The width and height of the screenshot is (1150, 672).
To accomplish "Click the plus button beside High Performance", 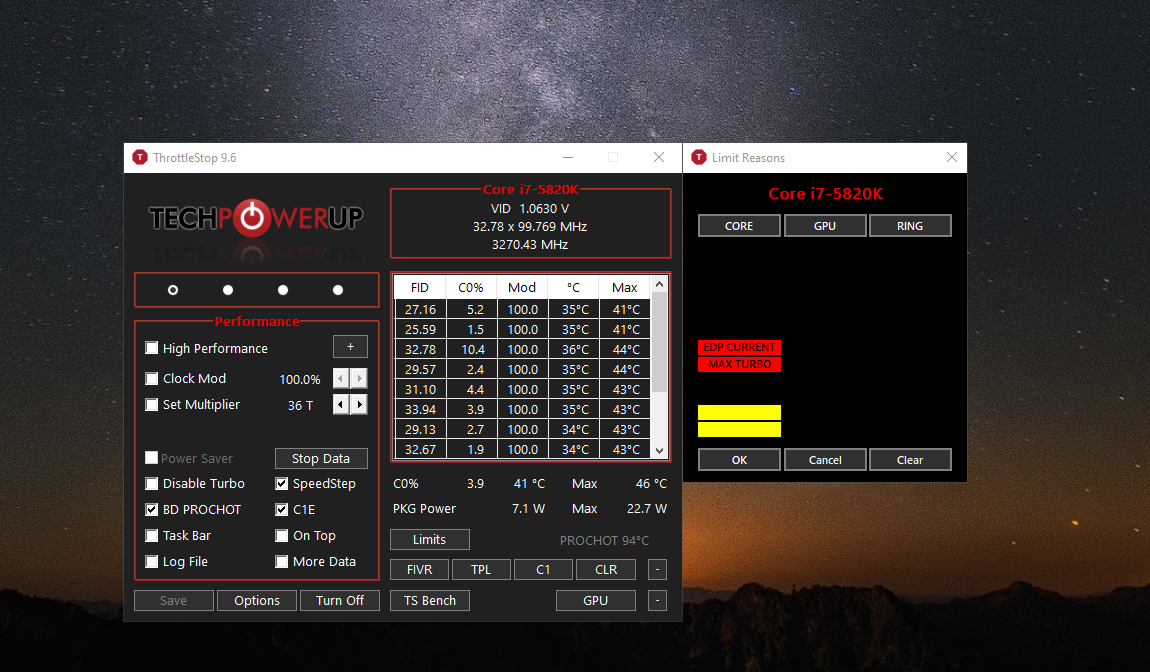I will click(x=351, y=347).
